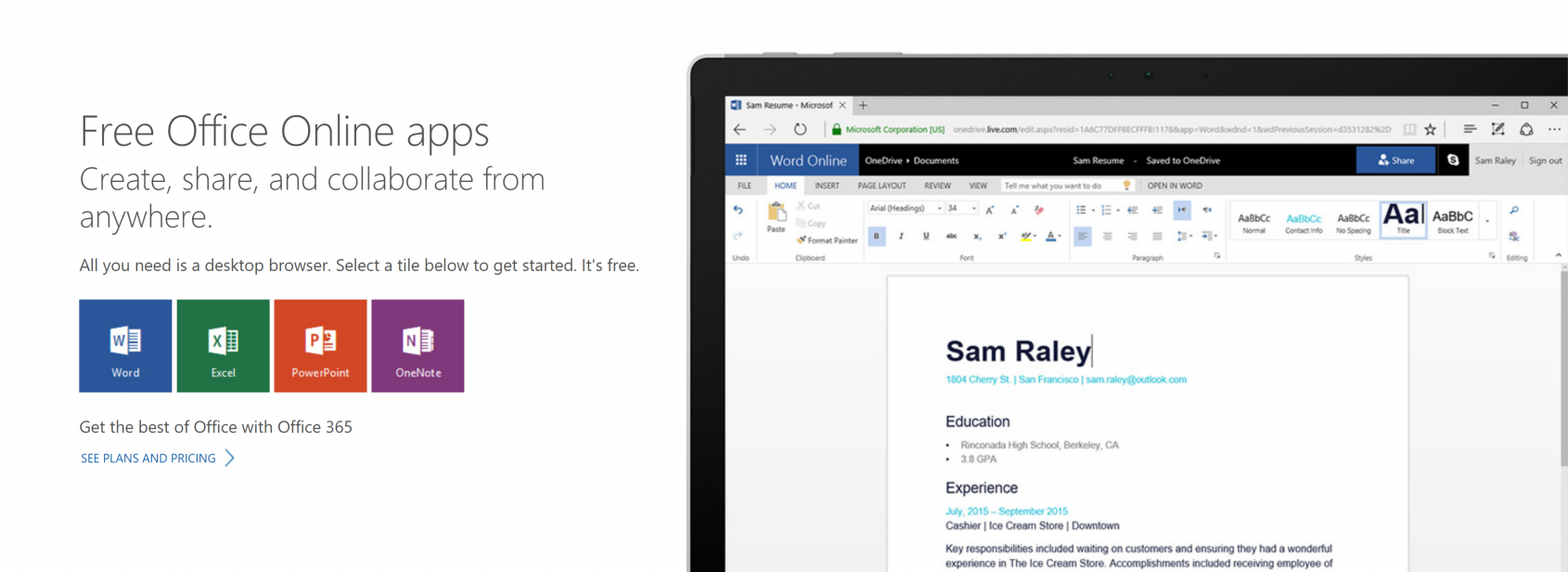The width and height of the screenshot is (1568, 572).
Task: Toggle Superscript formatting
Action: point(1002,237)
